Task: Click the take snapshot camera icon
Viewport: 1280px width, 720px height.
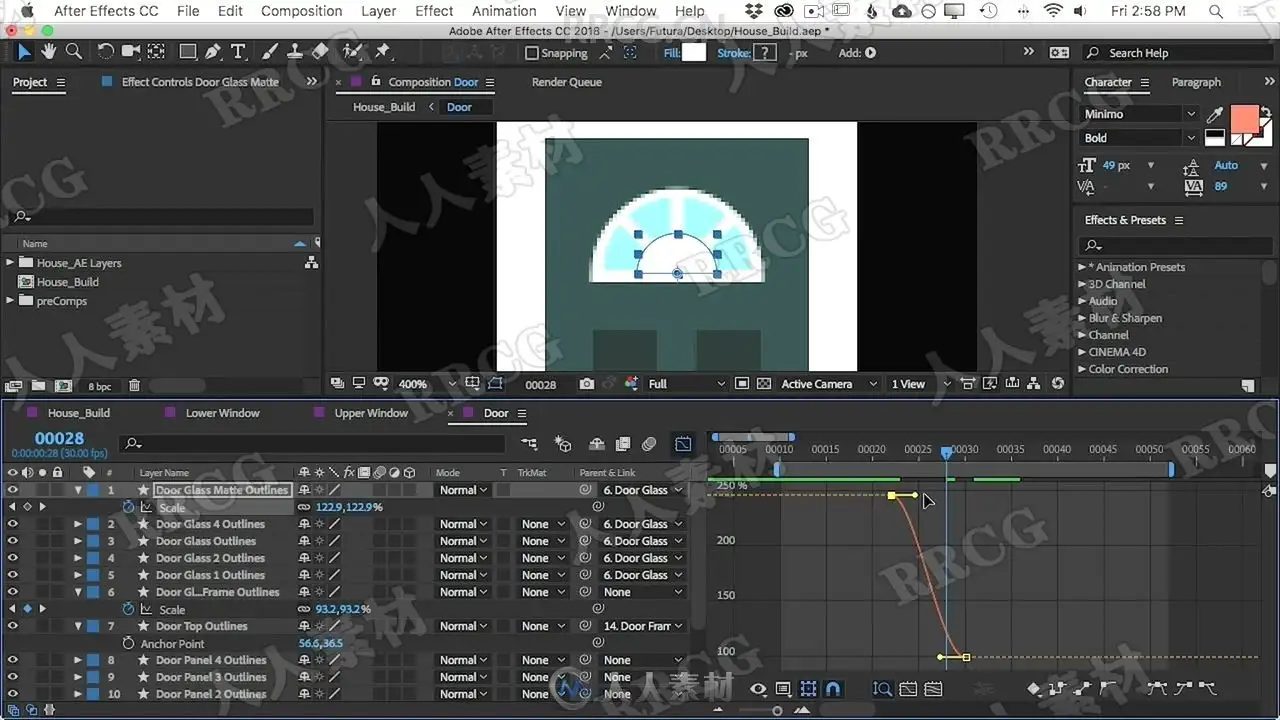Action: 587,384
